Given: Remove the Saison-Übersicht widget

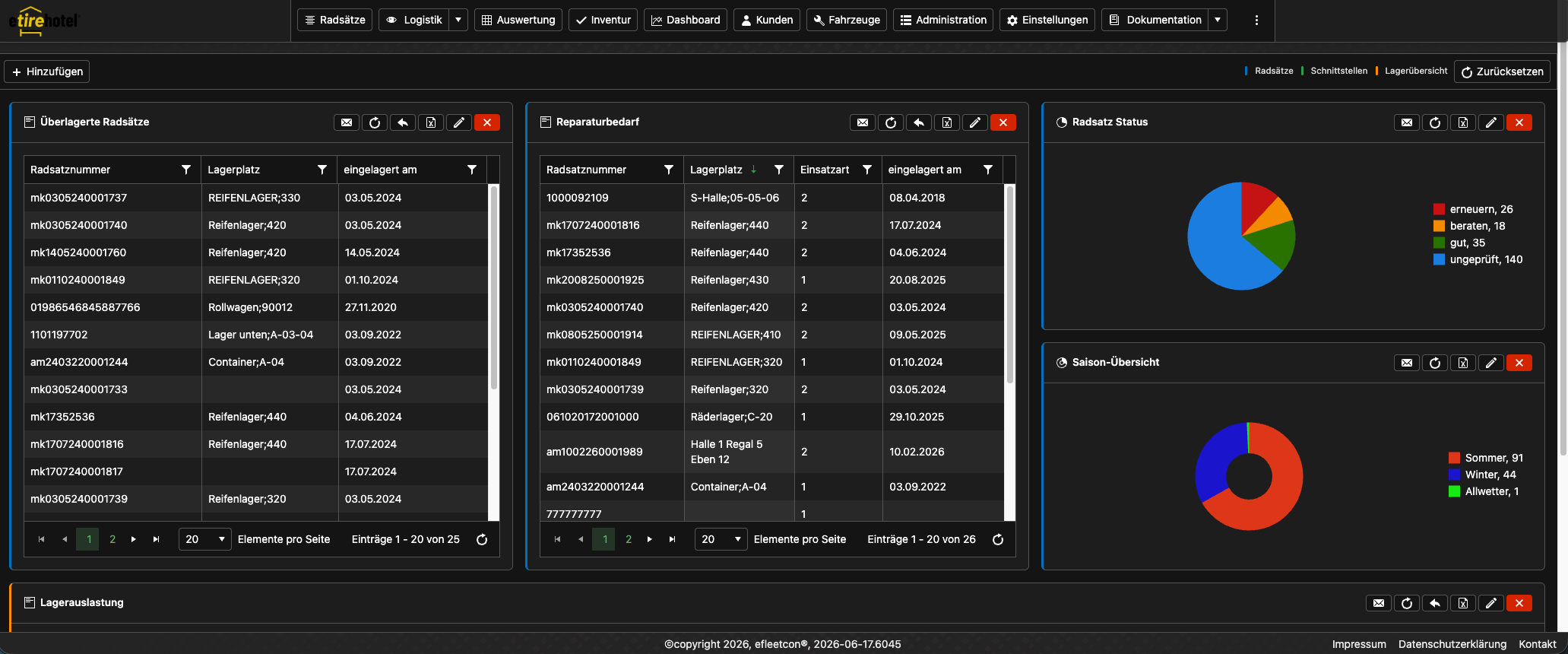Looking at the screenshot, I should click(x=1519, y=363).
